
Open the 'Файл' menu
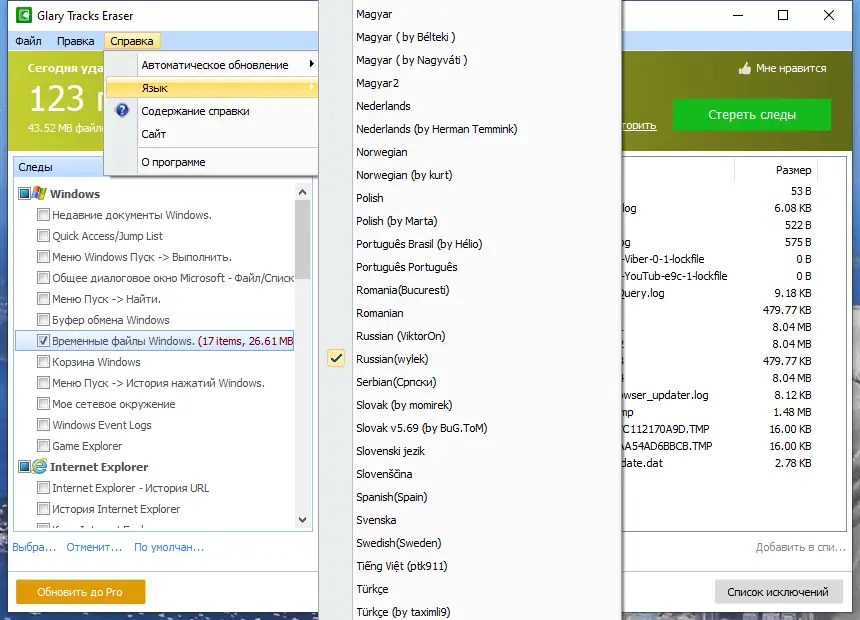(x=29, y=41)
